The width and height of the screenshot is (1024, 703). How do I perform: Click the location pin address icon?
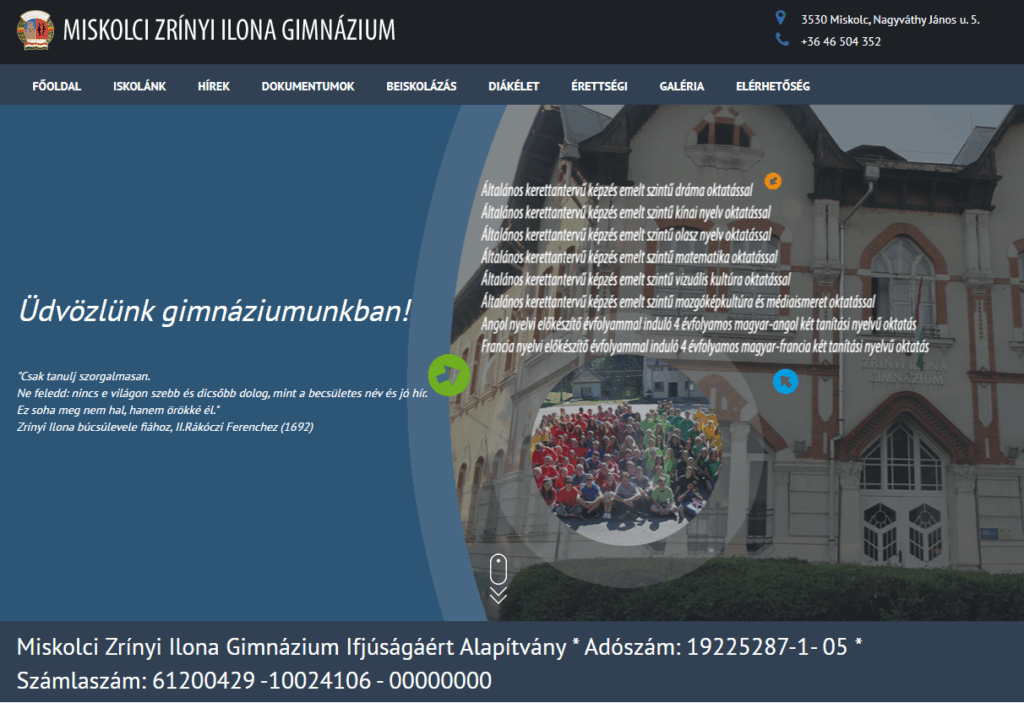[x=781, y=18]
